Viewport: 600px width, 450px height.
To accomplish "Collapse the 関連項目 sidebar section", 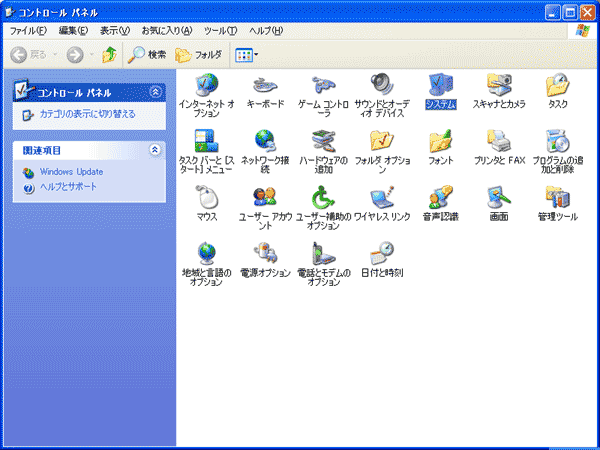I will 154,150.
